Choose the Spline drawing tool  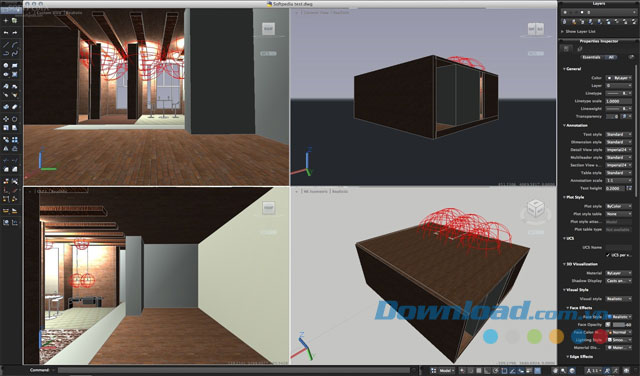[x=15, y=53]
